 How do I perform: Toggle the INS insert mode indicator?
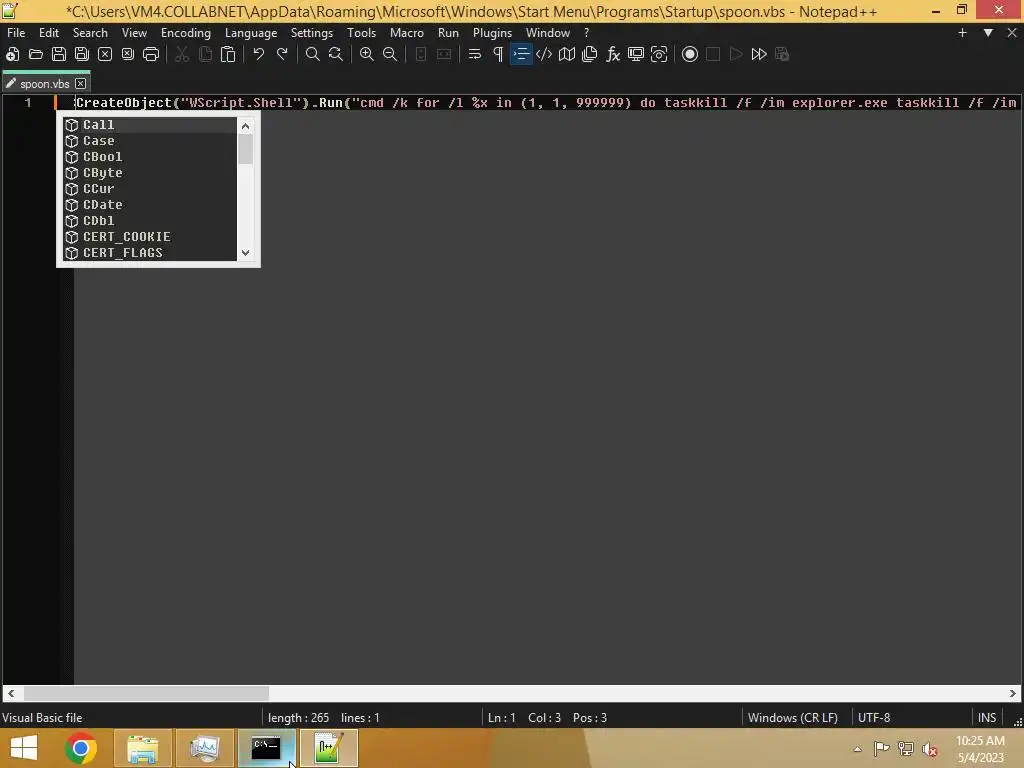pos(987,718)
